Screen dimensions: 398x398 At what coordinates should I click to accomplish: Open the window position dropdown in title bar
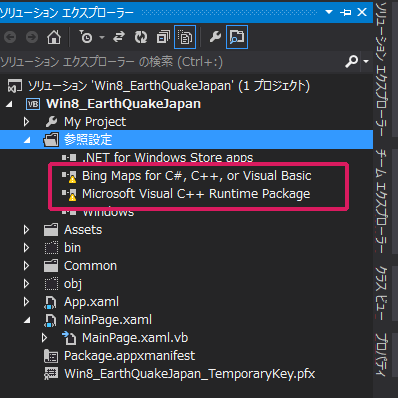329,12
